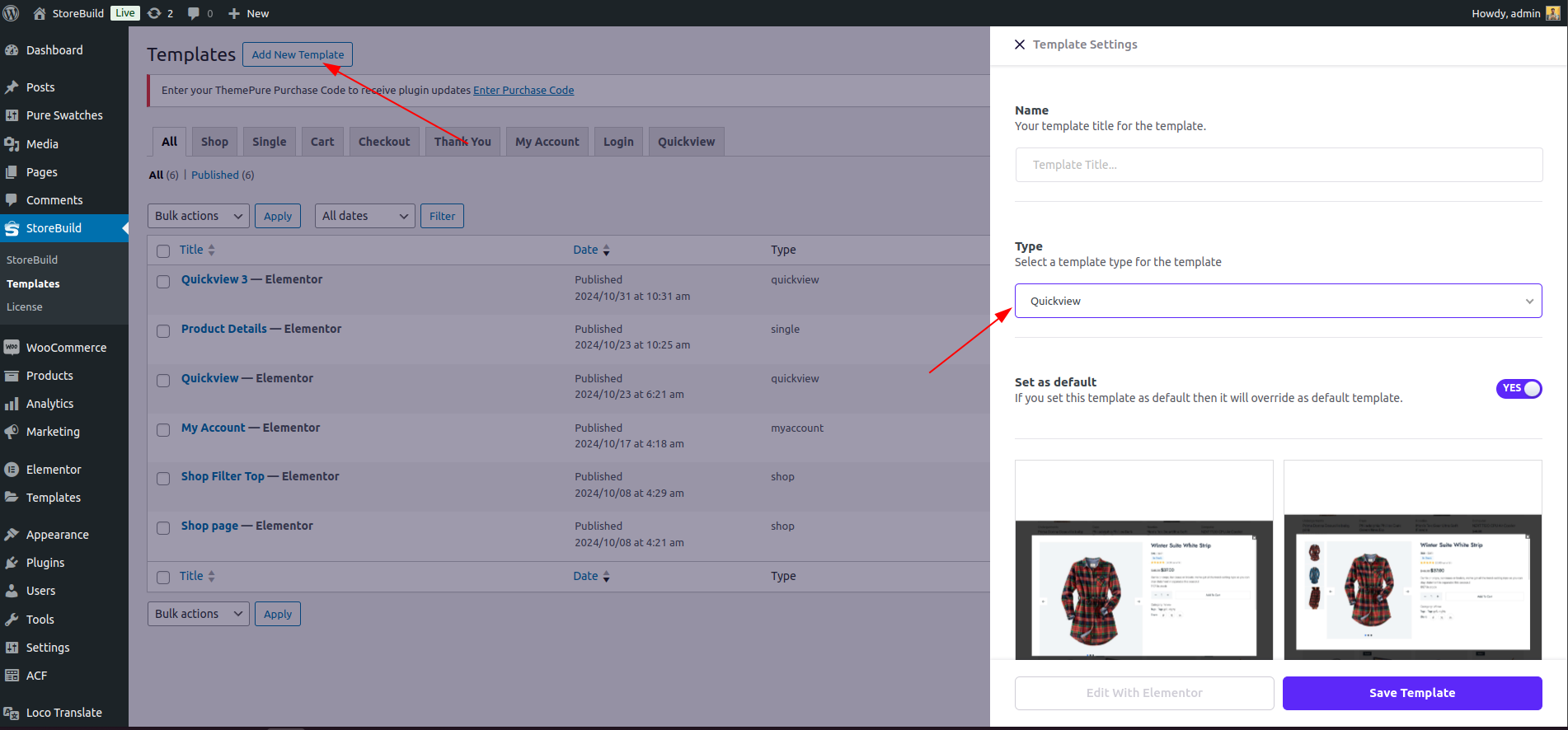Screen dimensions: 1568x730
Task: Switch to the Shop tab
Action: click(214, 142)
